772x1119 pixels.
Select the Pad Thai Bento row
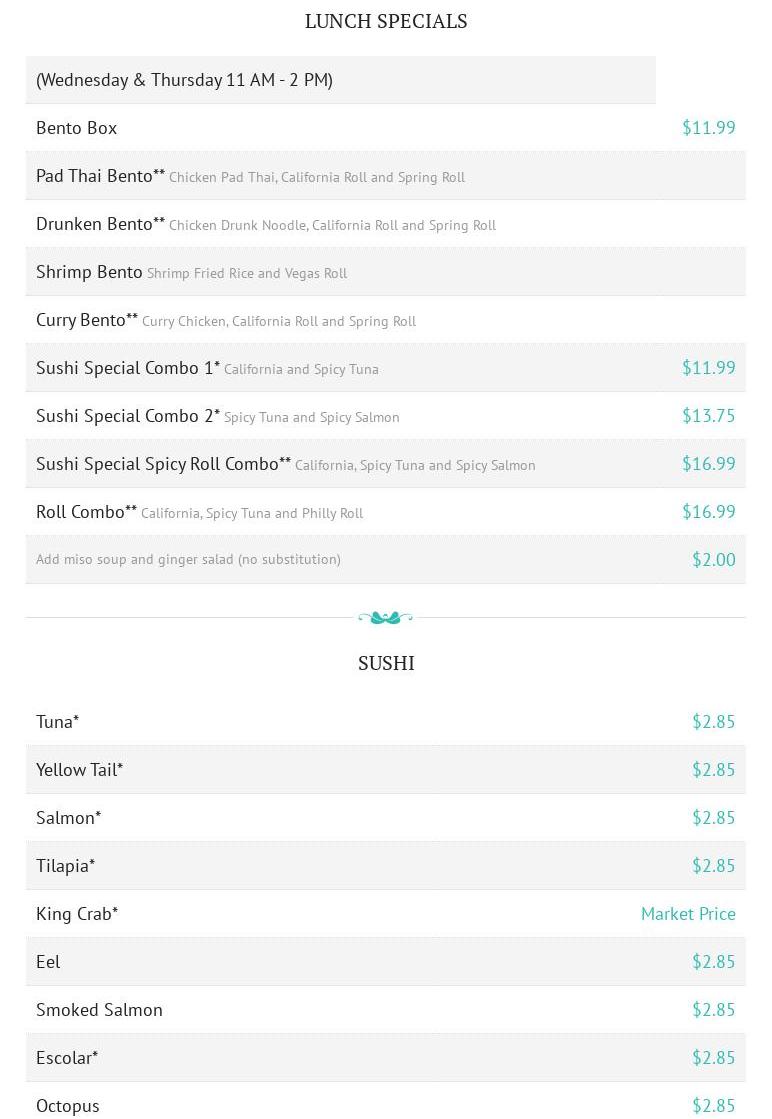click(x=385, y=176)
